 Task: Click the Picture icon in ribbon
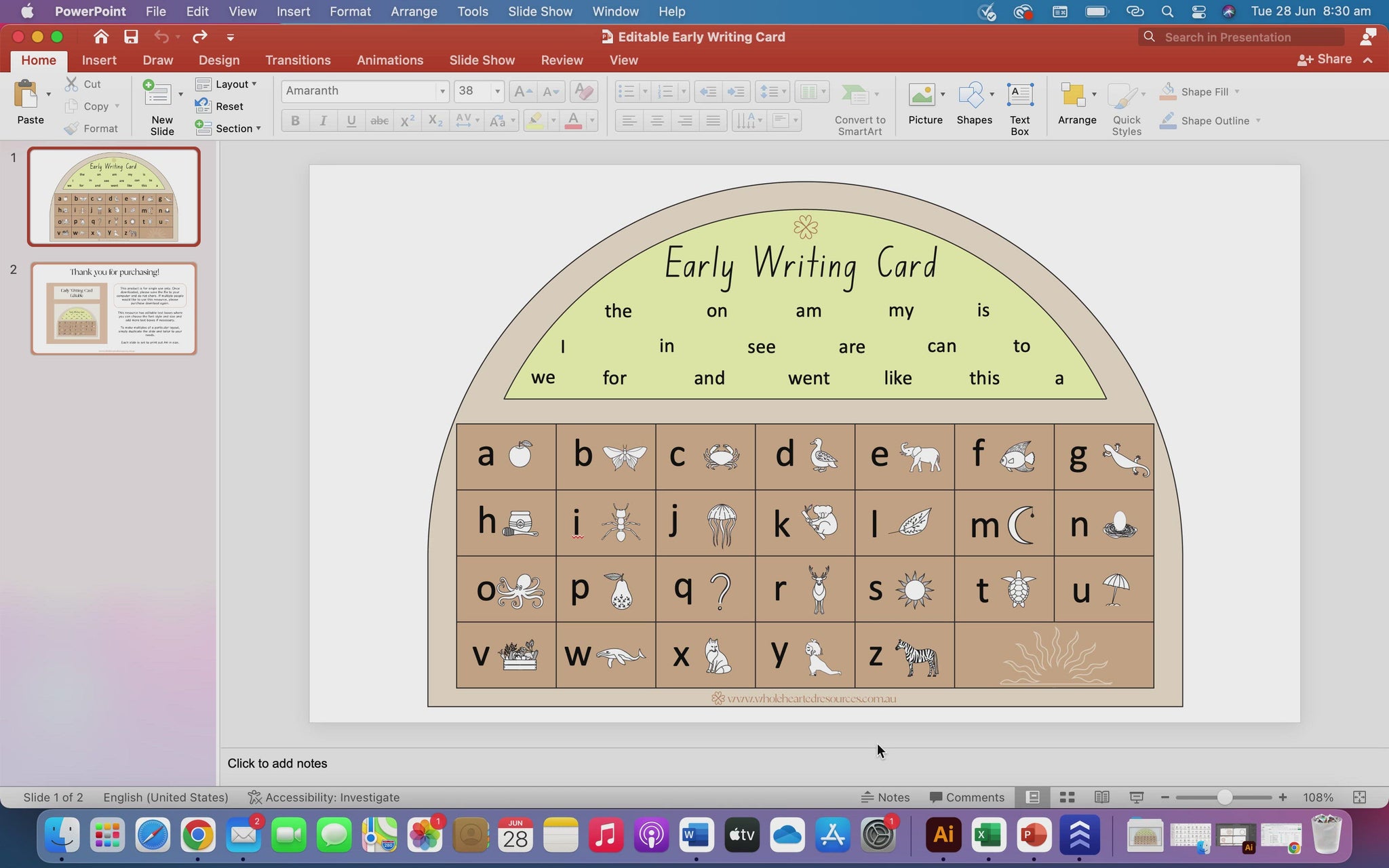click(922, 95)
